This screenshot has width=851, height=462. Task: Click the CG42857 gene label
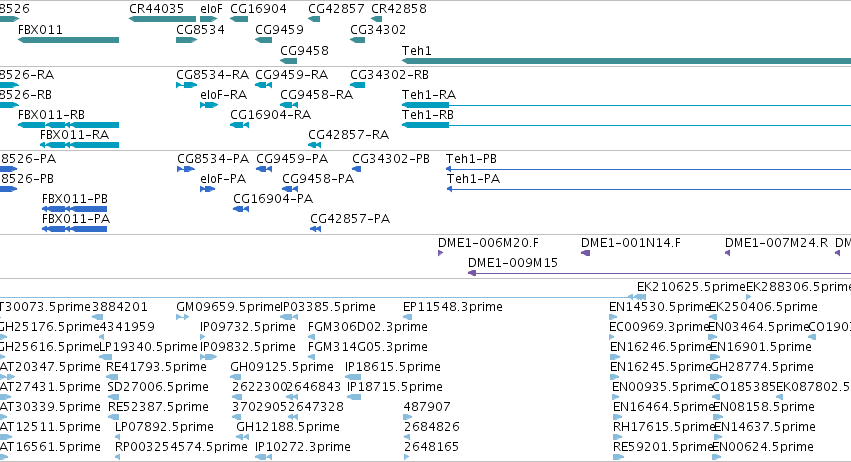[x=336, y=9]
